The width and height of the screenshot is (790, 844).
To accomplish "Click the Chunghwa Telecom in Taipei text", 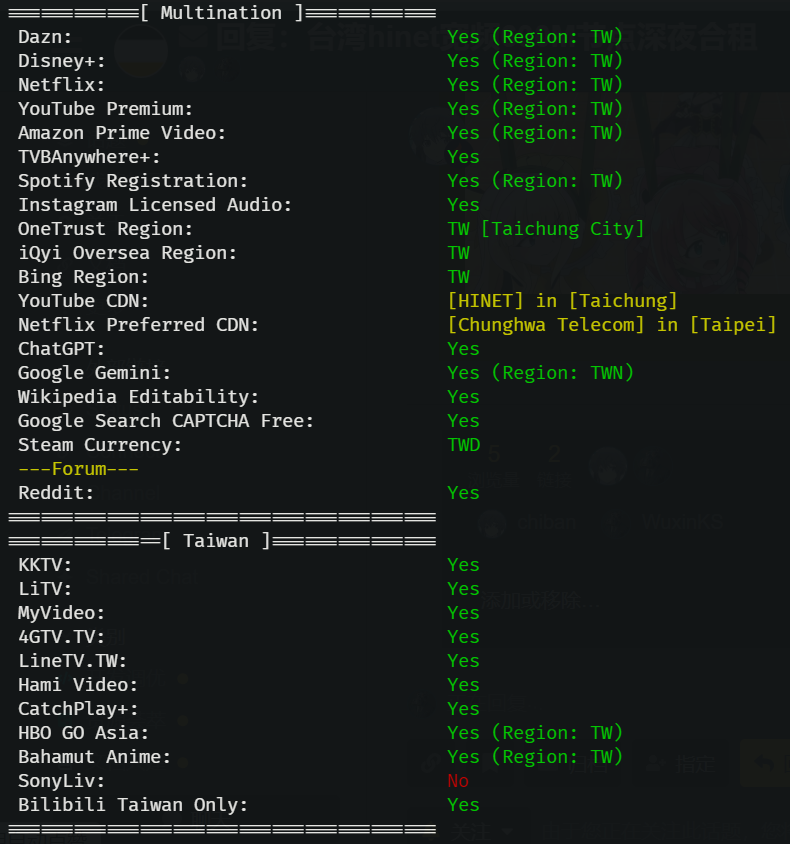I will (612, 325).
